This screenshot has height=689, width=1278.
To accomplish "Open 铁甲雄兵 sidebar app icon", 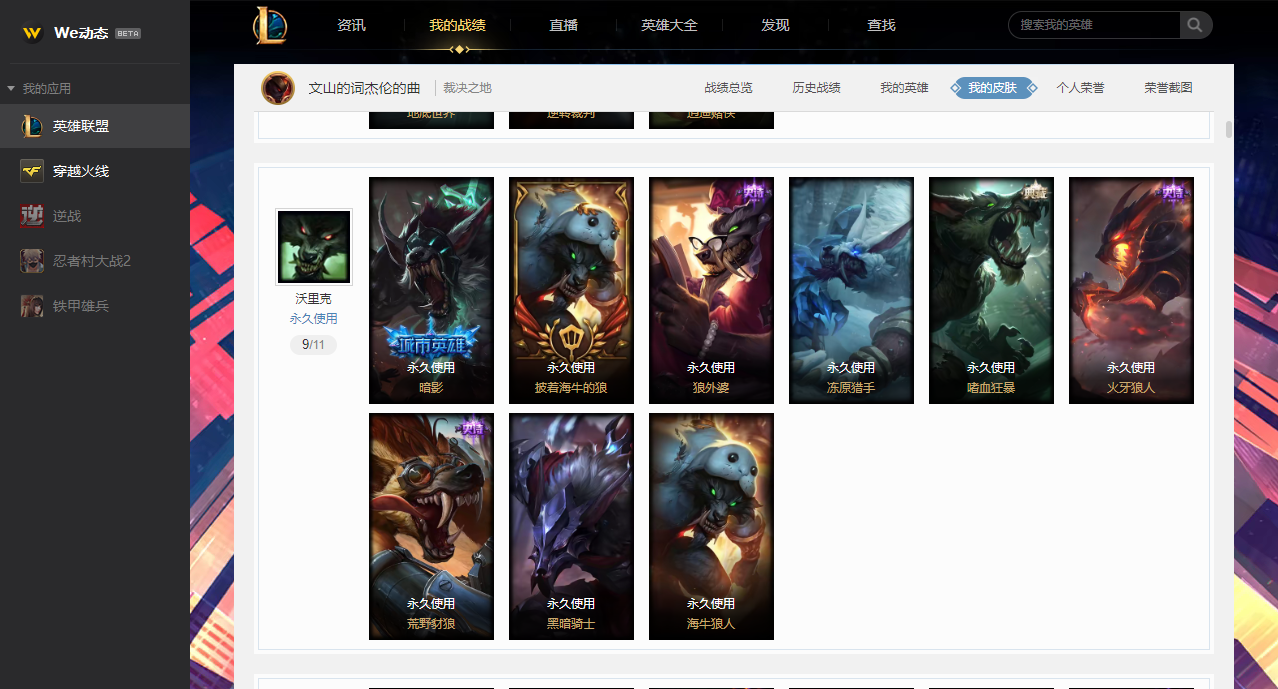I will click(x=32, y=306).
